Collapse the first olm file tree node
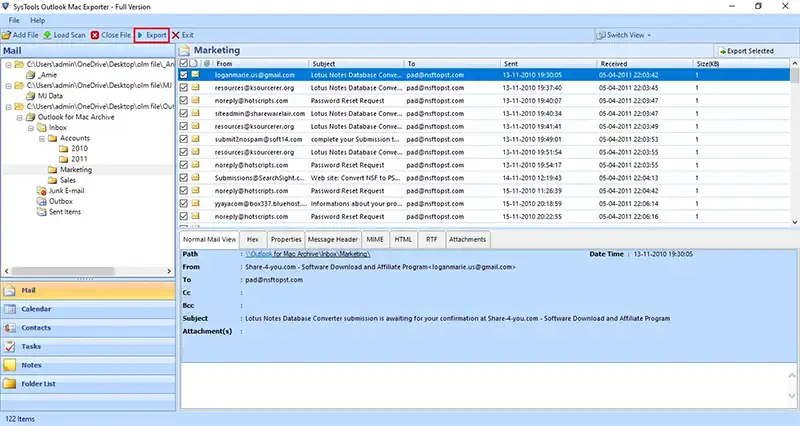Image resolution: width=800 pixels, height=426 pixels. 8,65
